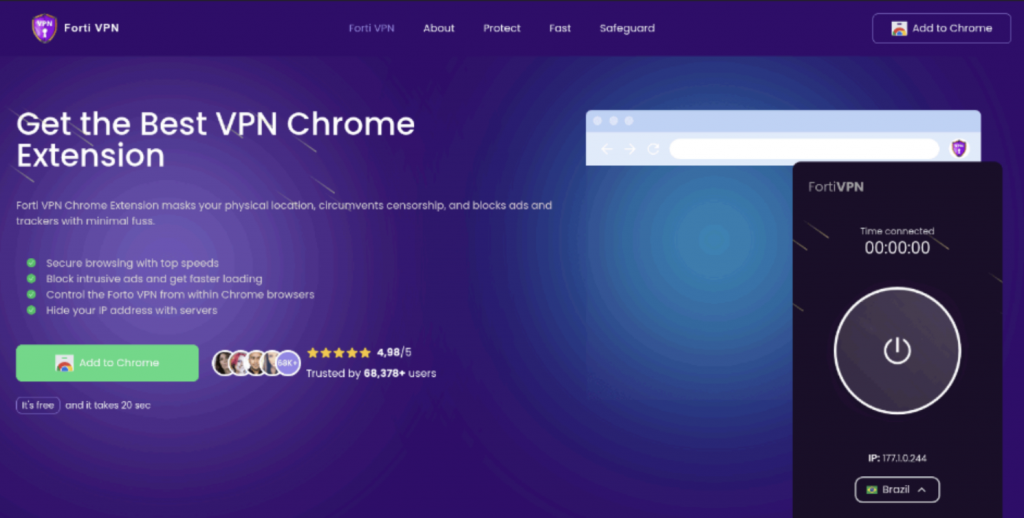The image size is (1024, 518).
Task: Click the mock browser forward arrow
Action: click(630, 149)
